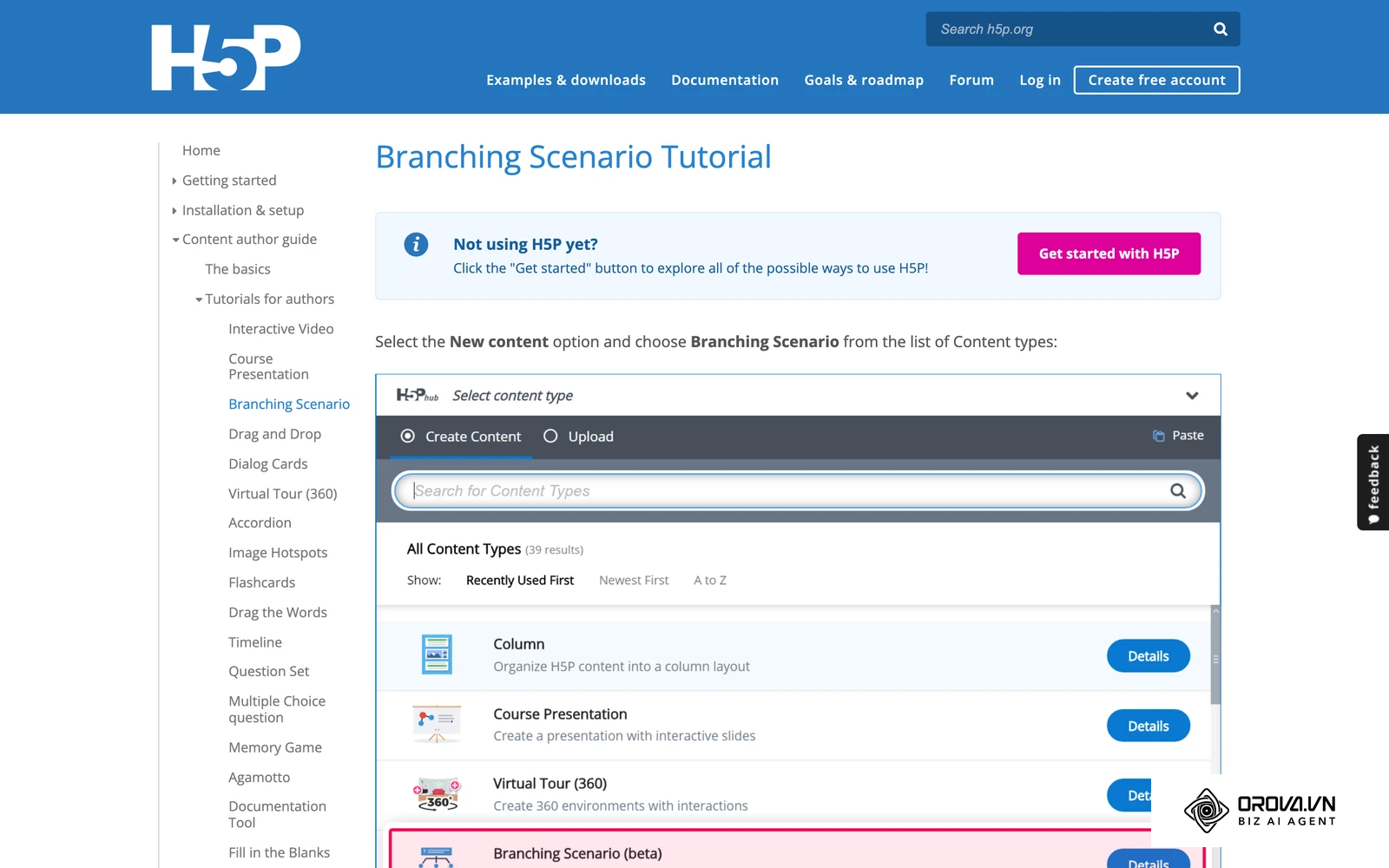Expand the Getting started tree item

[174, 181]
